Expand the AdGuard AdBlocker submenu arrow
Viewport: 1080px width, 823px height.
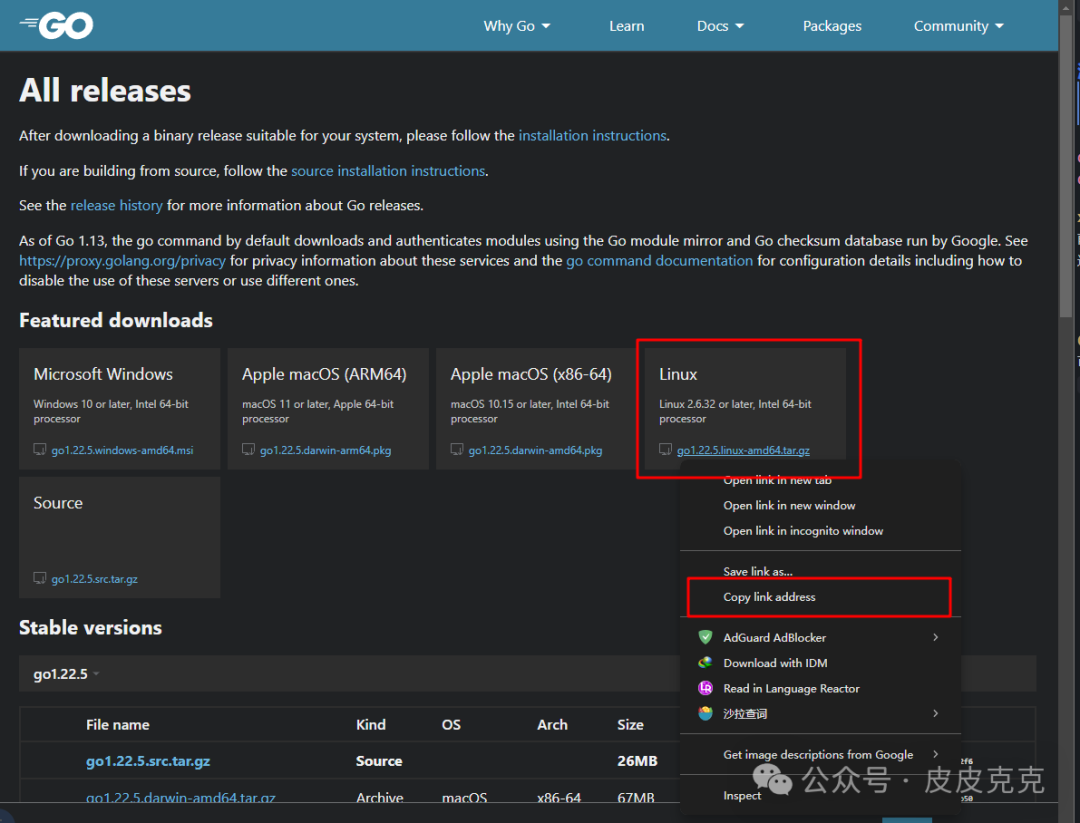tap(935, 637)
